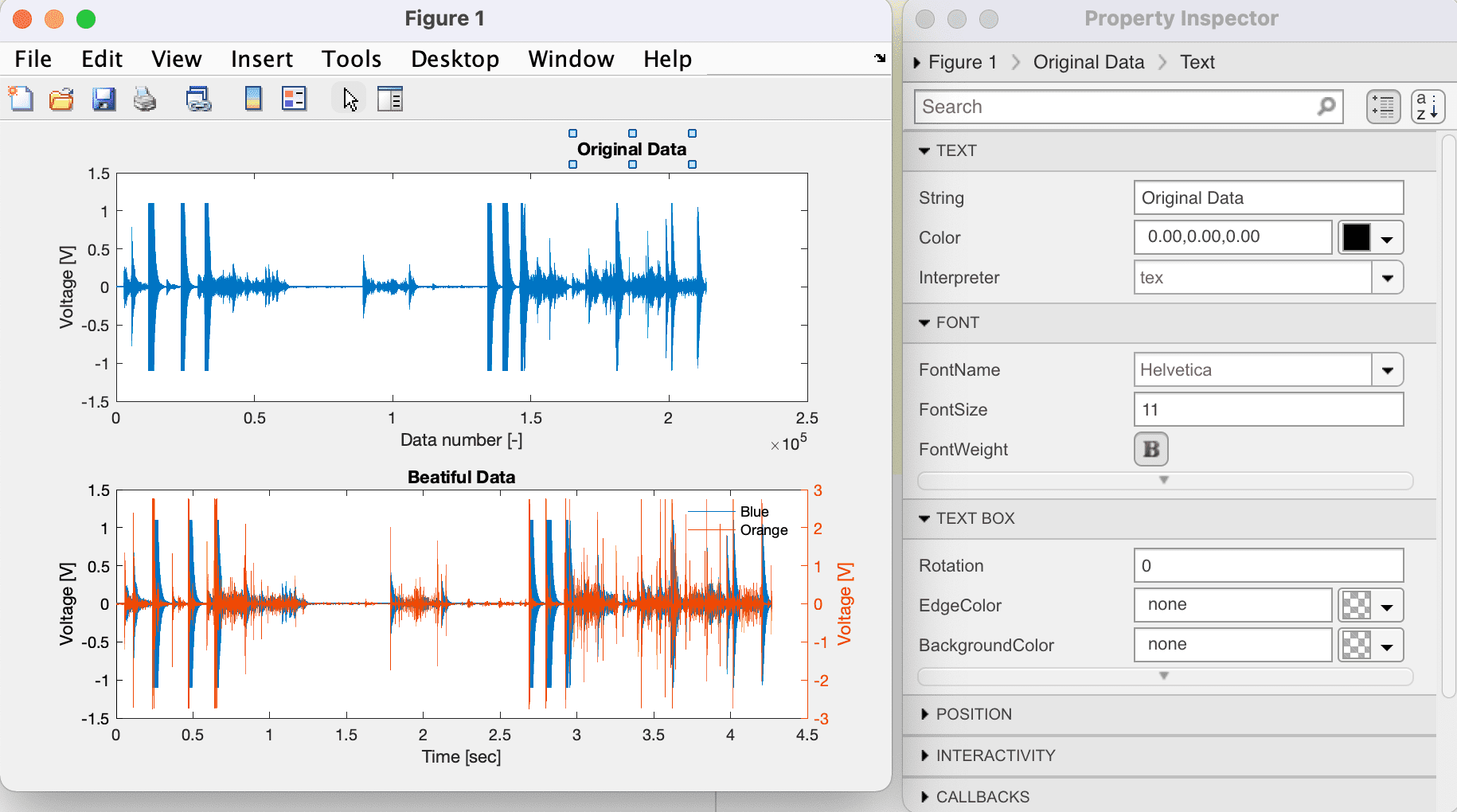This screenshot has width=1457, height=812.
Task: Expand more TEXT BOX properties bar
Action: 1165,677
